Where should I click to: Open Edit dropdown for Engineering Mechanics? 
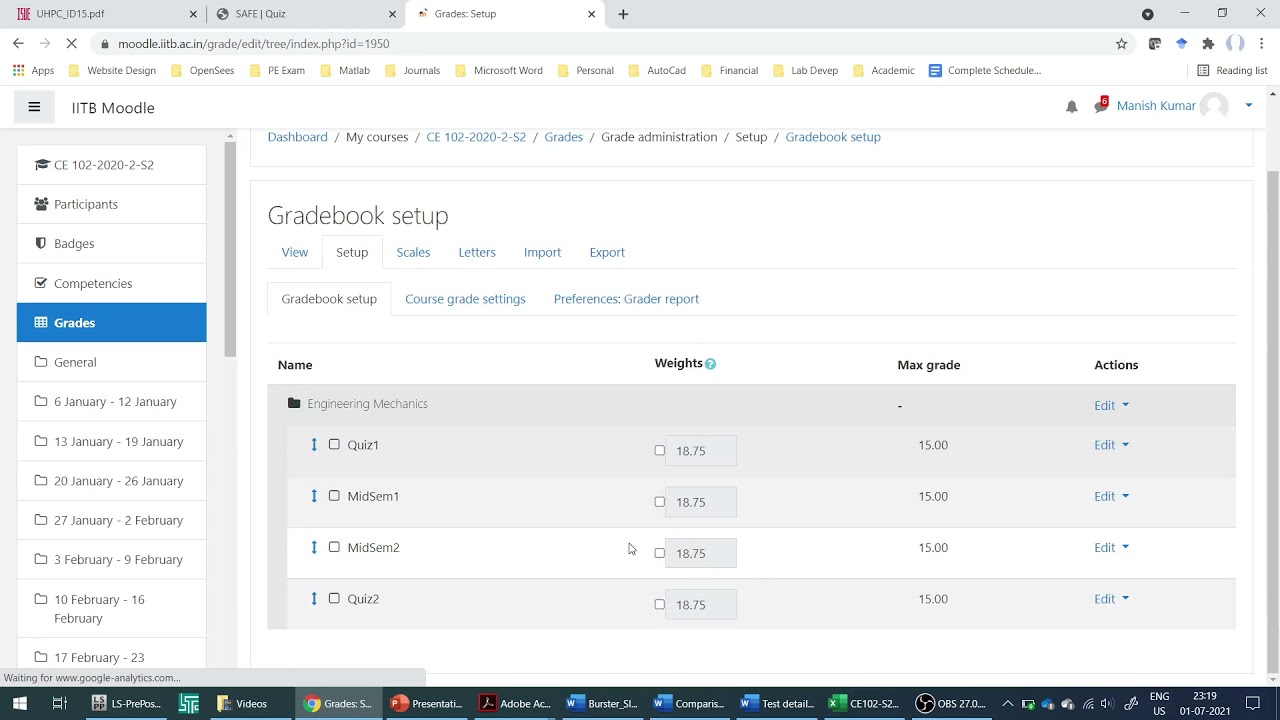[1111, 405]
